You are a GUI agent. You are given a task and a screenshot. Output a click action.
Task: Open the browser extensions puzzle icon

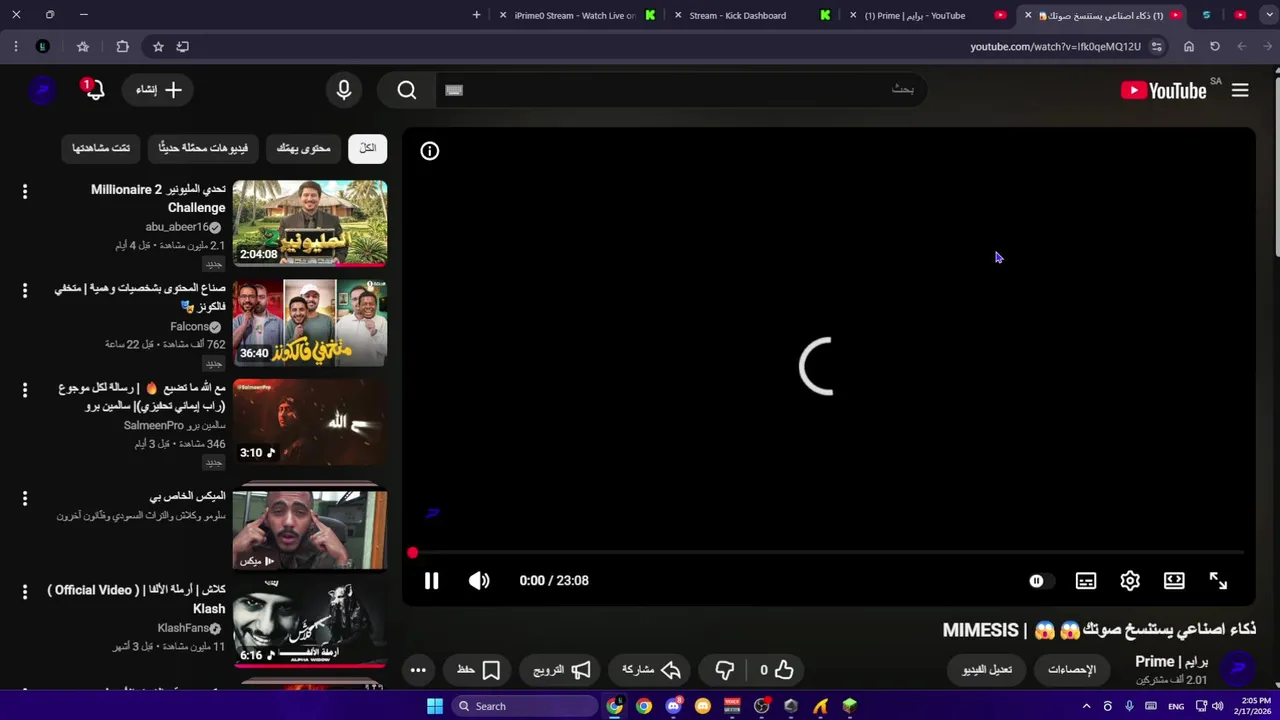pyautogui.click(x=122, y=46)
